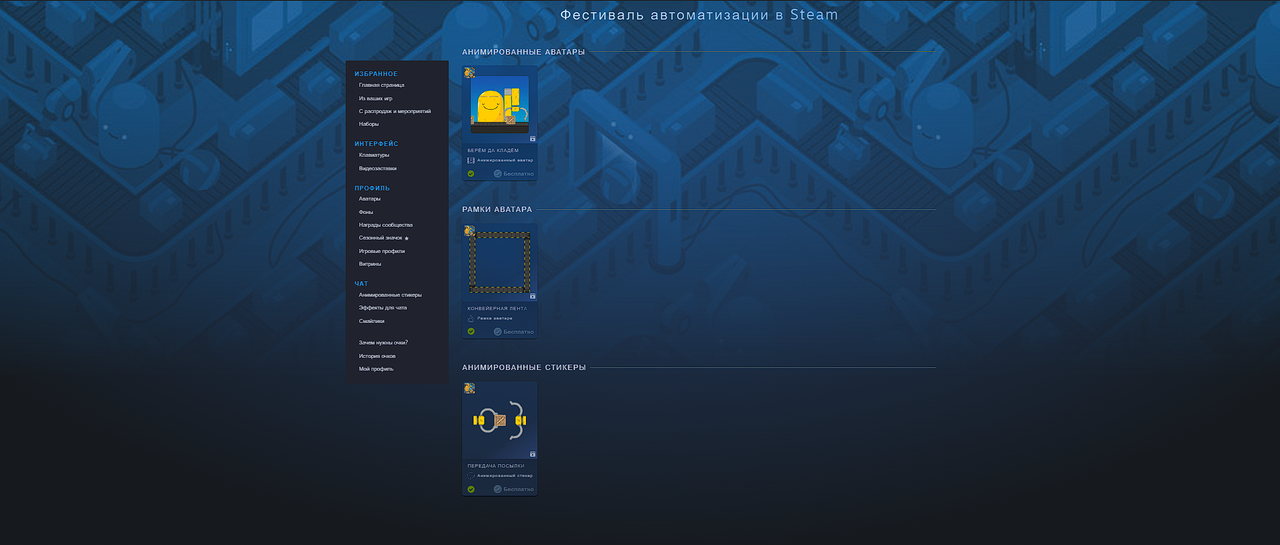Viewport: 1280px width, 545px height.
Task: Open the Передача посылки sticker thumbnail
Action: click(x=499, y=420)
